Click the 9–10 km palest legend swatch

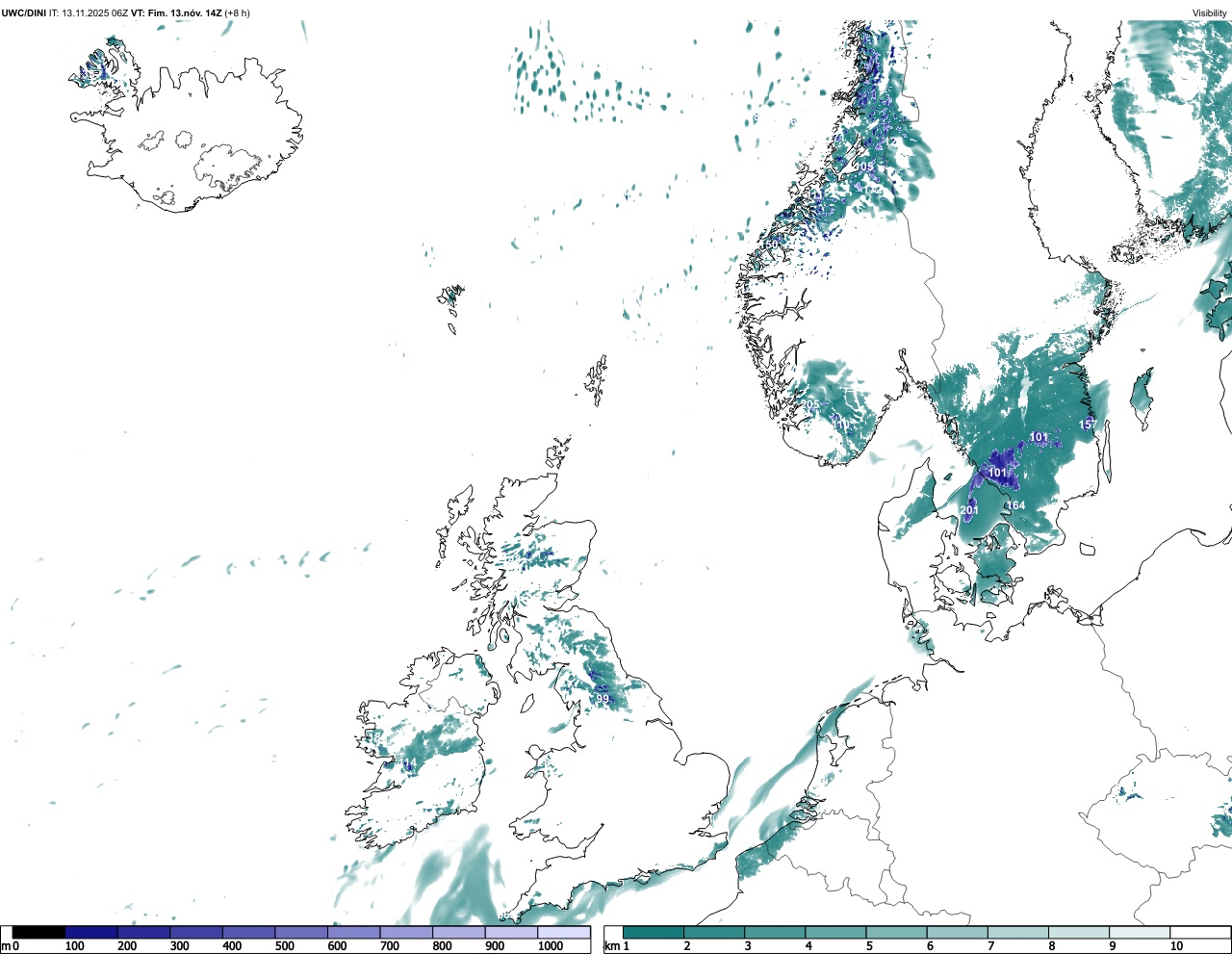[1140, 933]
